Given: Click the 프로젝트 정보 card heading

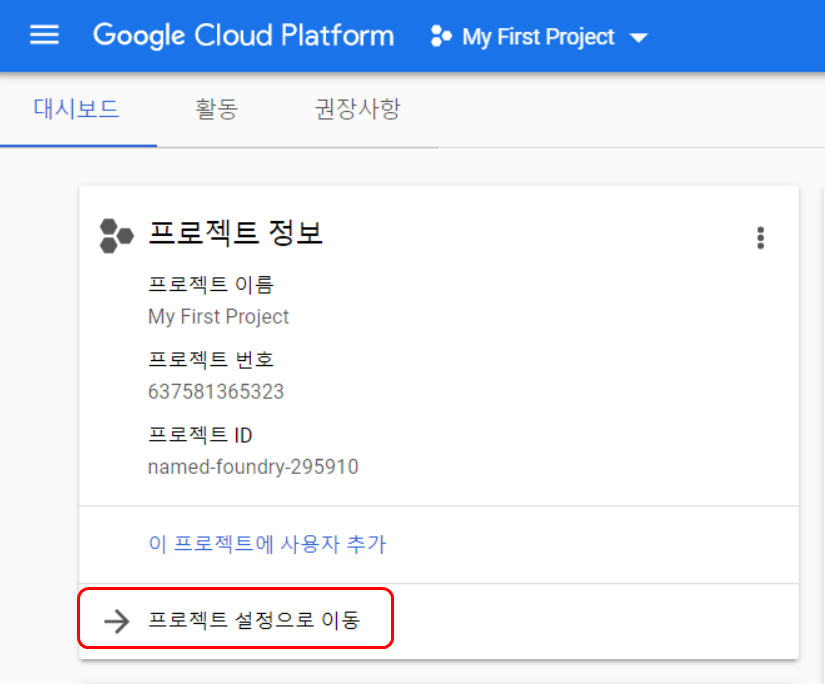Looking at the screenshot, I should (x=235, y=233).
